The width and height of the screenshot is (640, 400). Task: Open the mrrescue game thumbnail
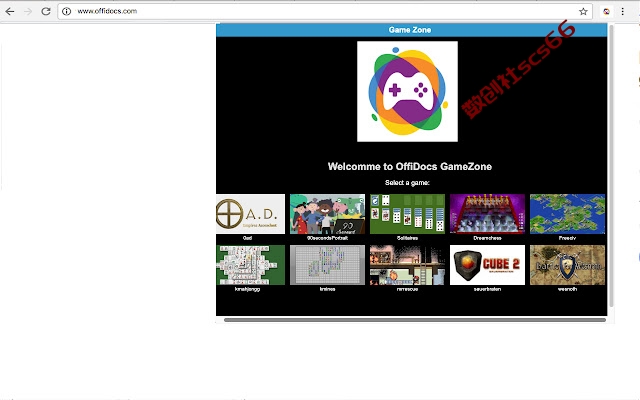407,265
